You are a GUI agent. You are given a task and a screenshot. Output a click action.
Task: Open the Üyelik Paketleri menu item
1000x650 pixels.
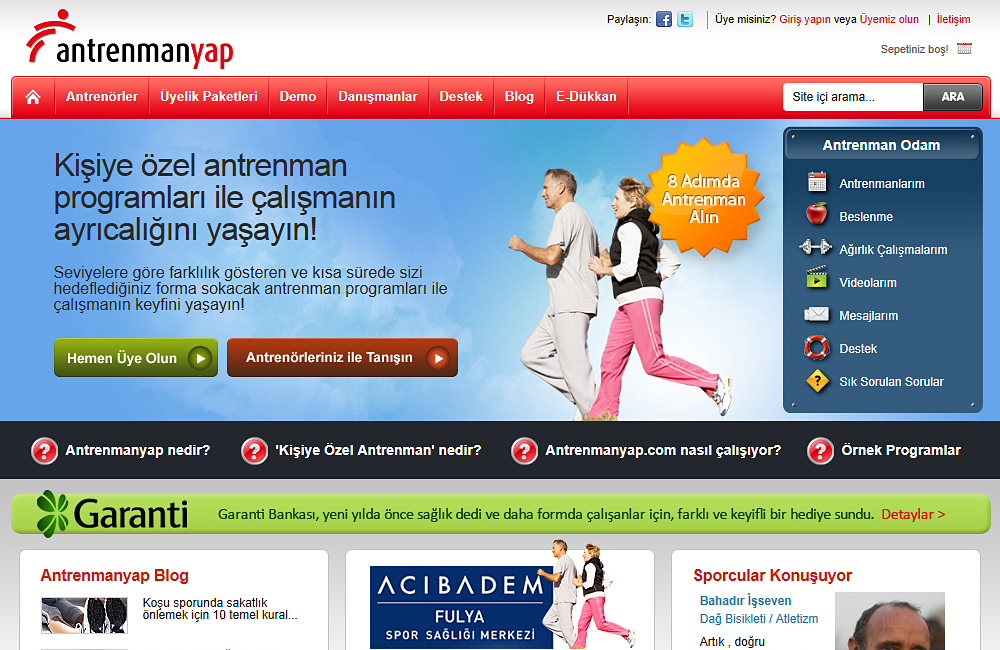pyautogui.click(x=209, y=96)
